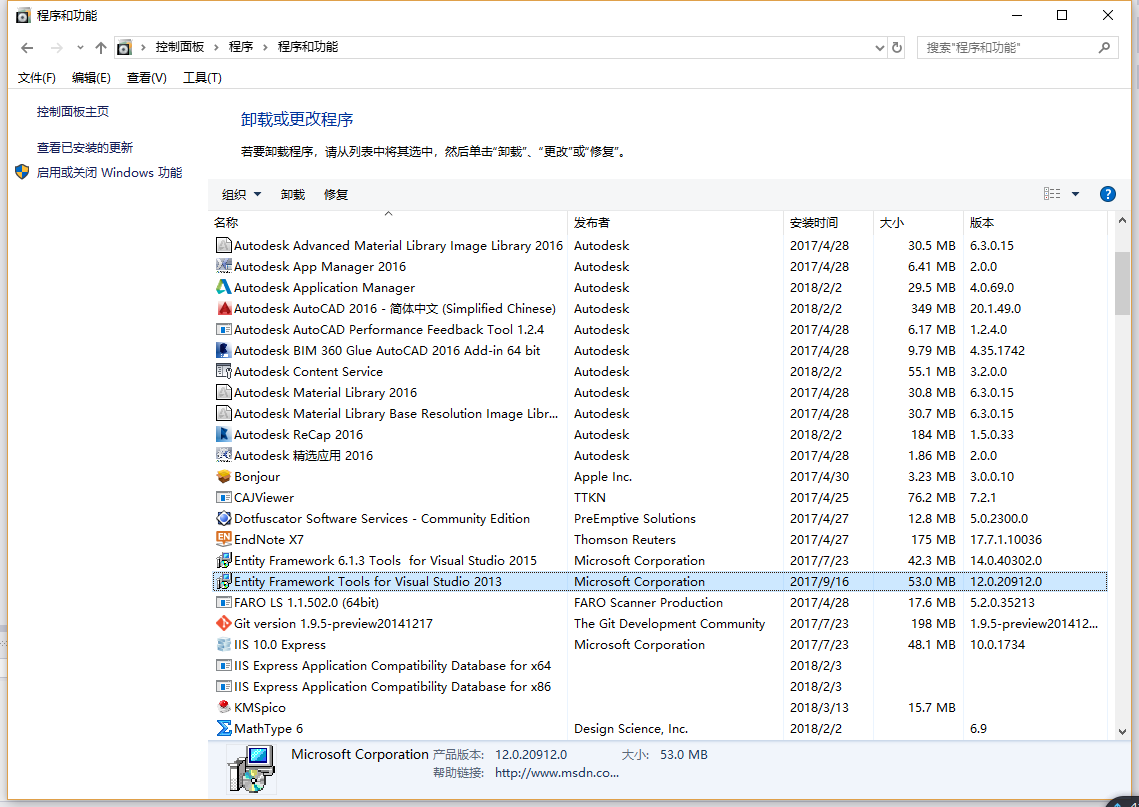This screenshot has height=807, width=1139.
Task: Click the IIS 10.0 Express icon
Action: [224, 644]
